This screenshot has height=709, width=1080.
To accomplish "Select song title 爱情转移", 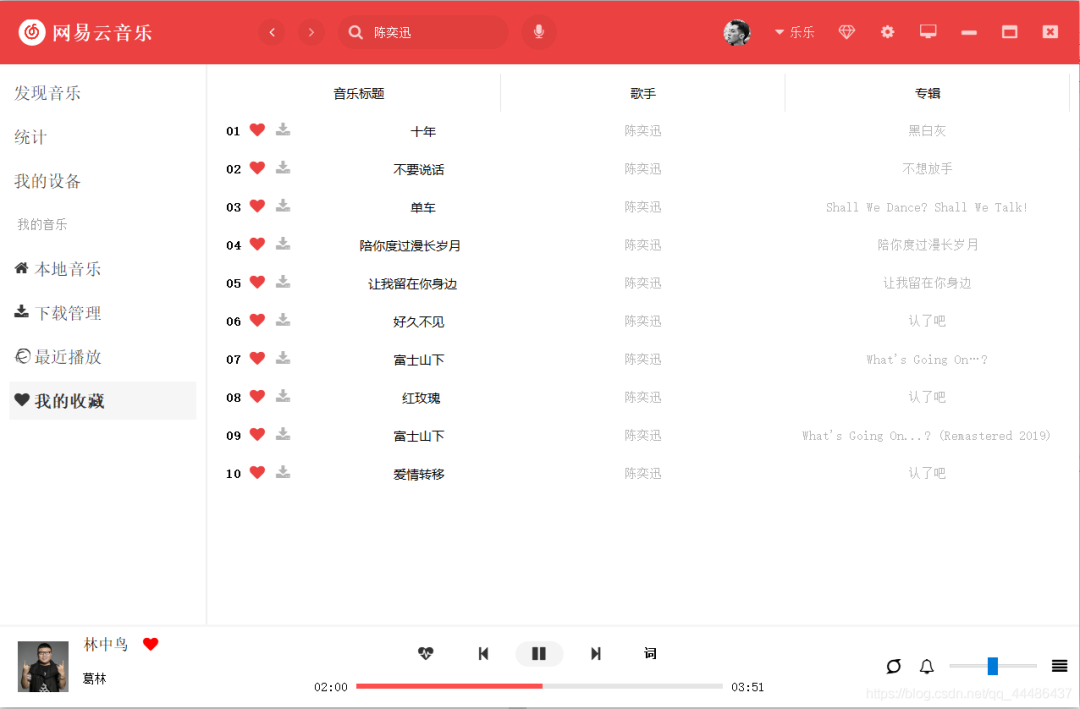I will (419, 474).
